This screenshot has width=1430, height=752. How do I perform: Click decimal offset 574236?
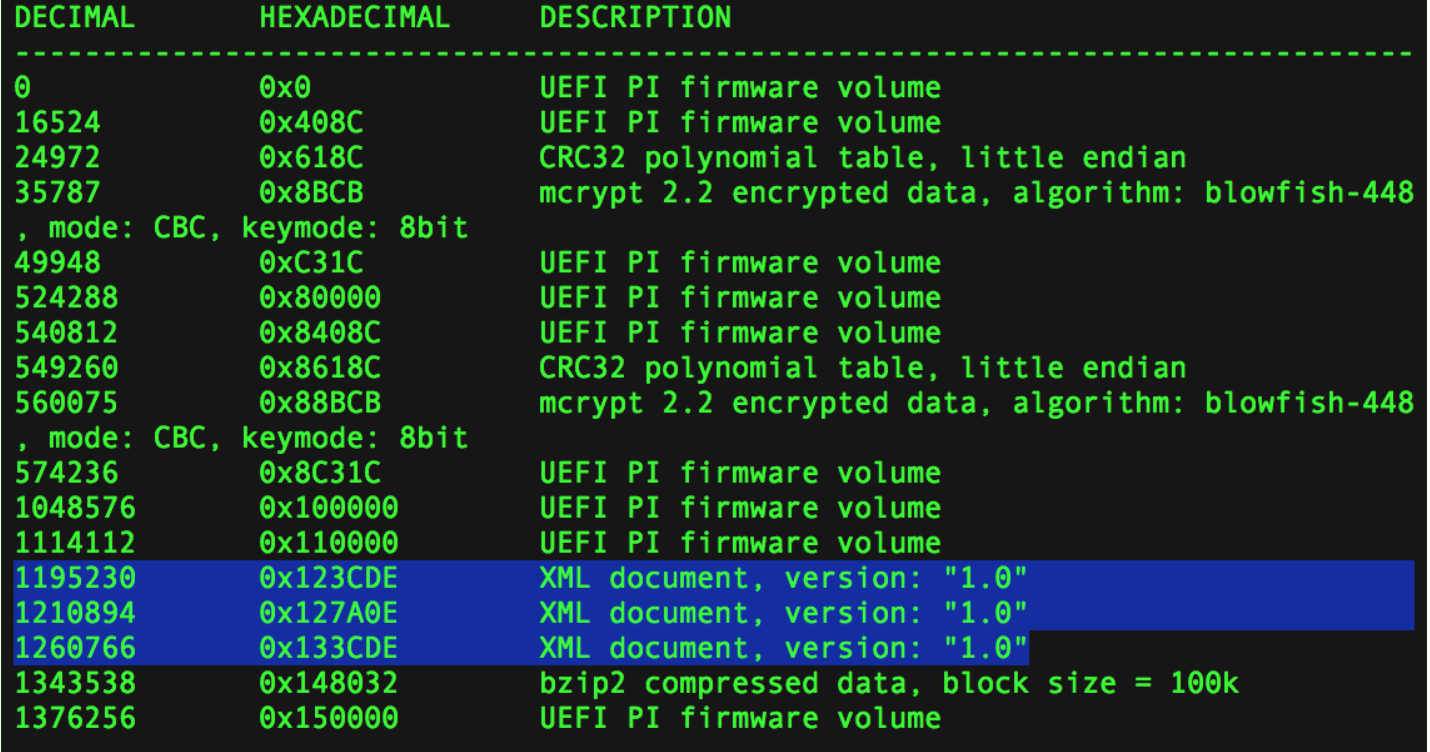[x=66, y=473]
